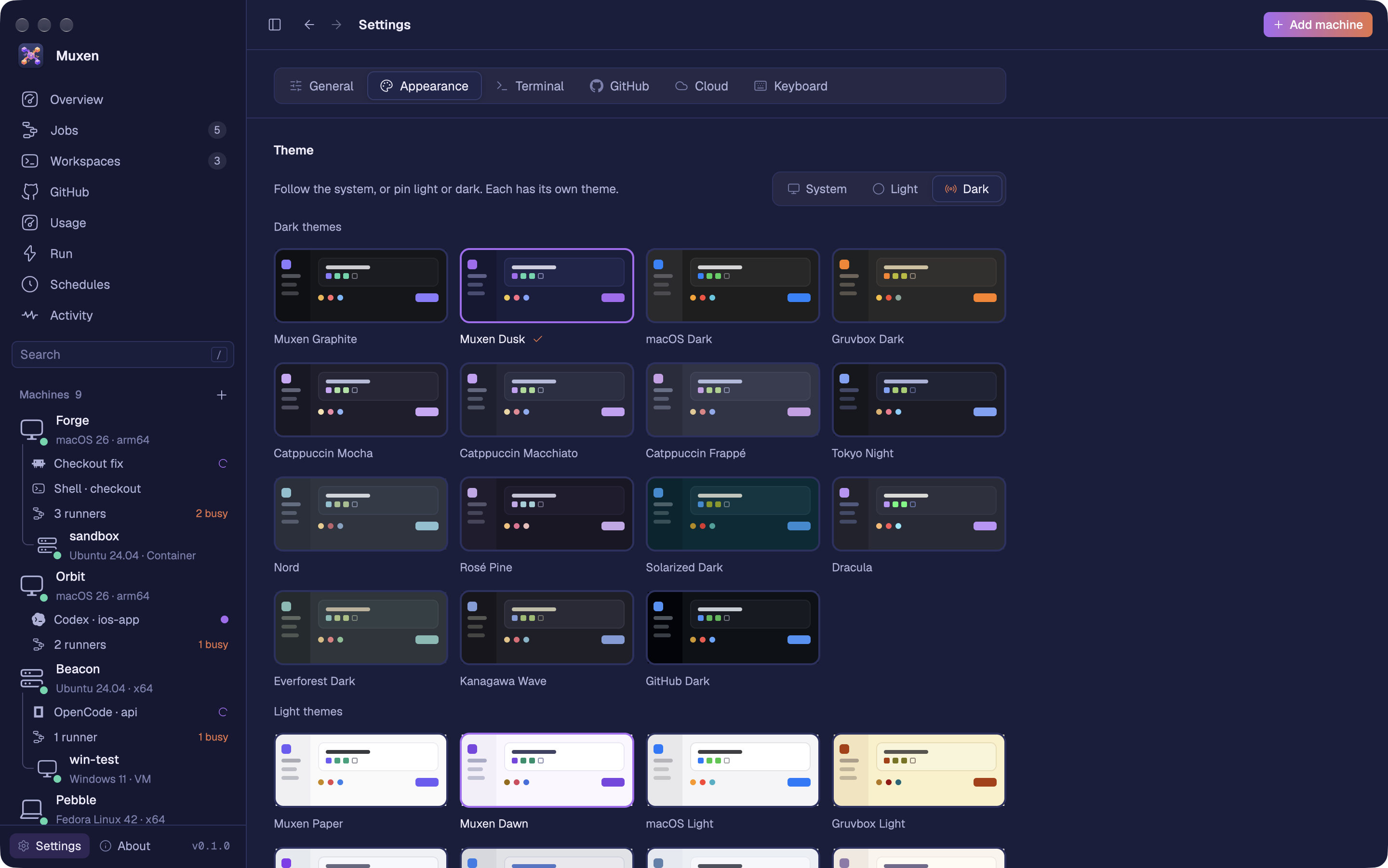Open the Jobs section

click(x=123, y=131)
